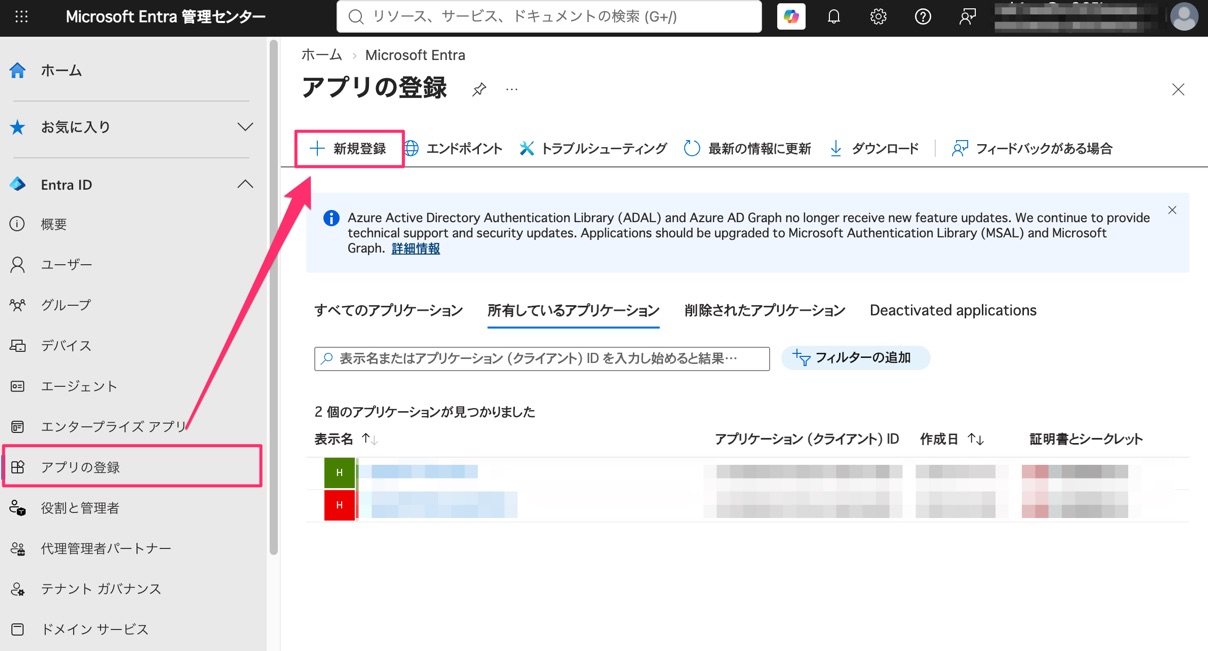
Task: Open the more options ellipsis beside title
Action: 512,89
